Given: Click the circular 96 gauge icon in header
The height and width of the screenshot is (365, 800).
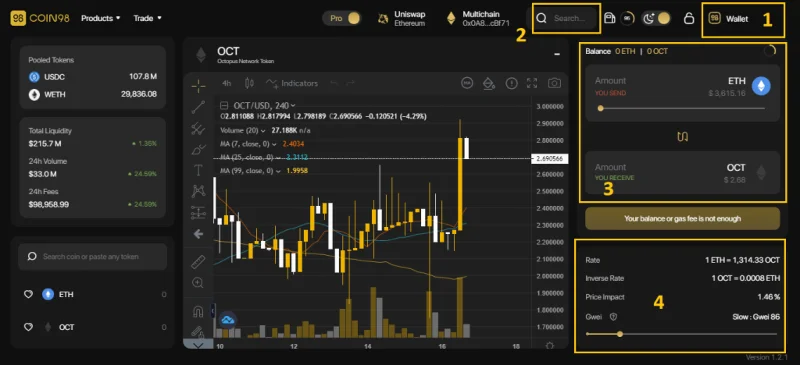Looking at the screenshot, I should [x=628, y=18].
